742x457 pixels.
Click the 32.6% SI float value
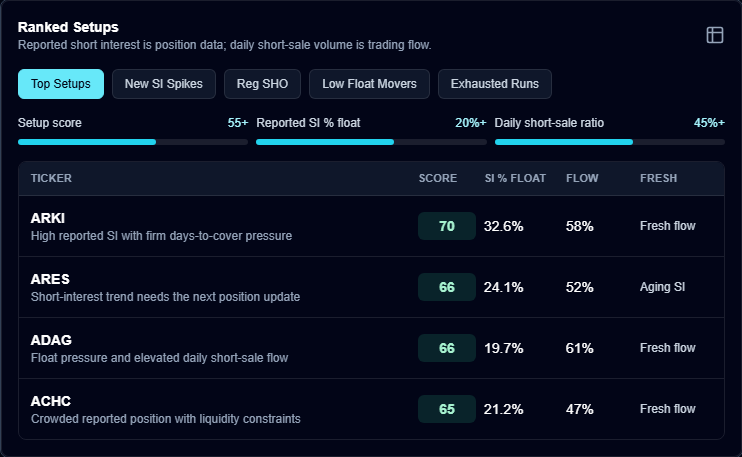(x=504, y=226)
